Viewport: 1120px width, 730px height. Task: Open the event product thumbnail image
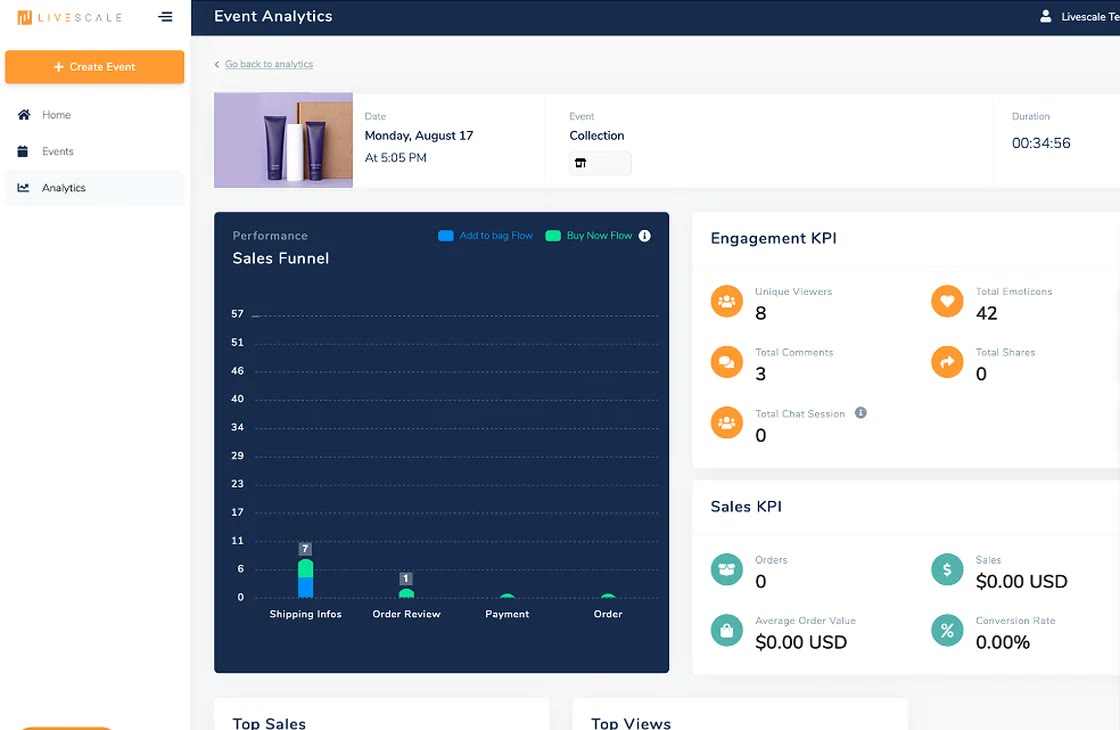284,140
